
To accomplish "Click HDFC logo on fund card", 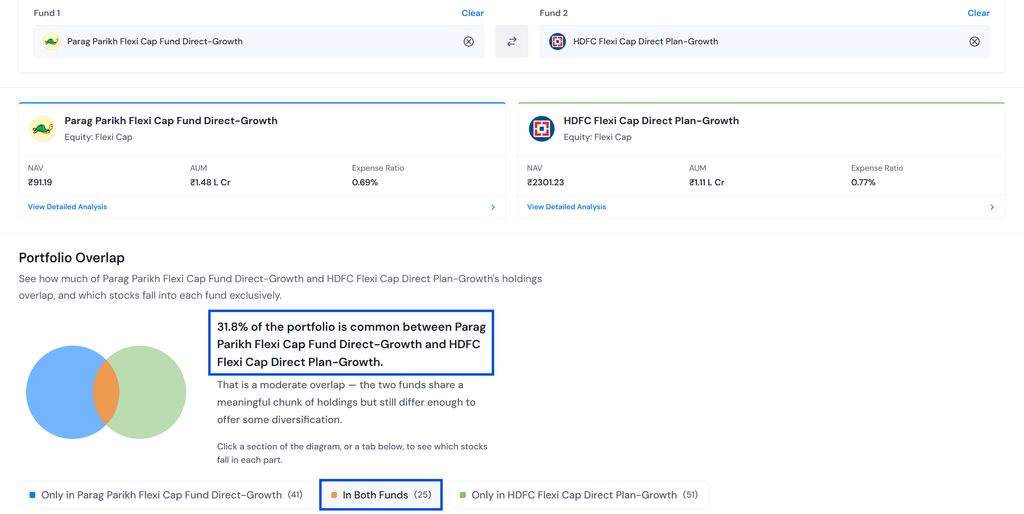I will pyautogui.click(x=541, y=129).
